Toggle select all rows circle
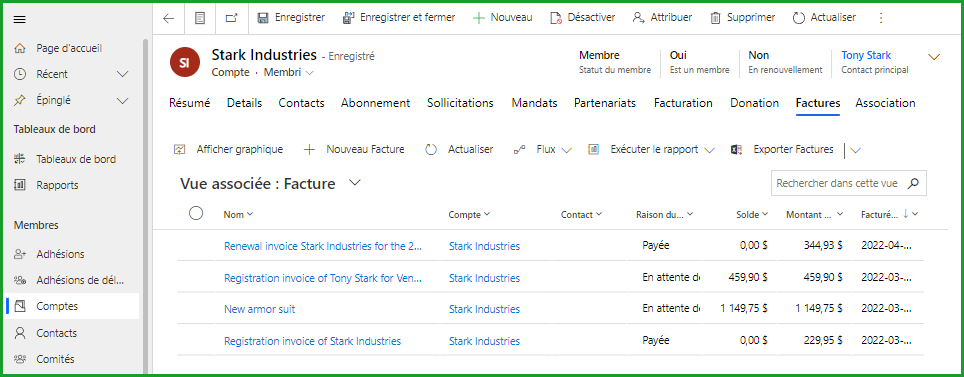 coord(196,213)
